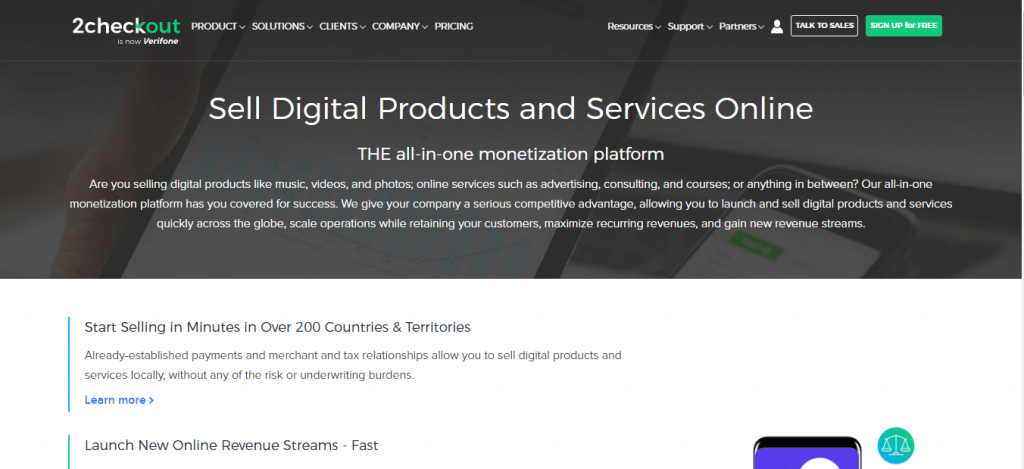Click paragraph starting 'Already-established payments and merchant'
The height and width of the screenshot is (469, 1024).
(353, 366)
